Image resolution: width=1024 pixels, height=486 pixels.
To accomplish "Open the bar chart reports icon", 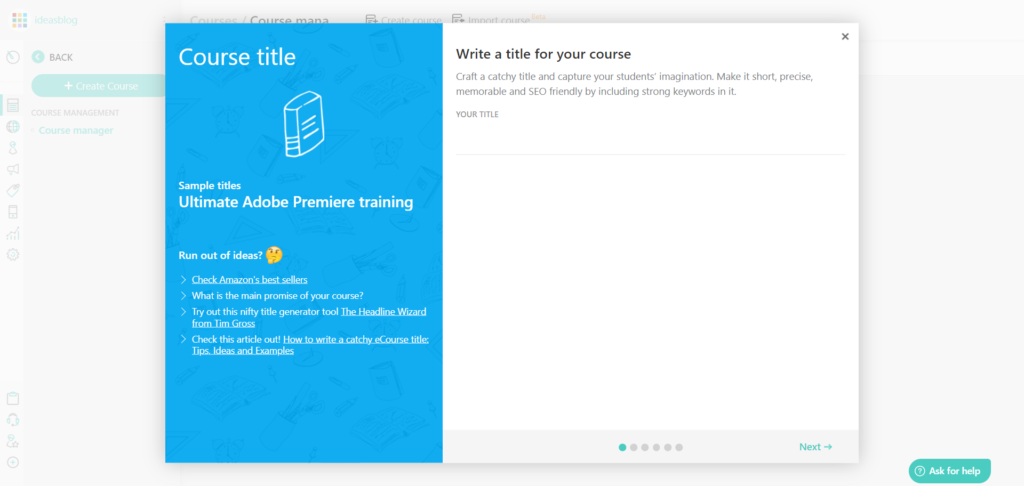I will (13, 233).
